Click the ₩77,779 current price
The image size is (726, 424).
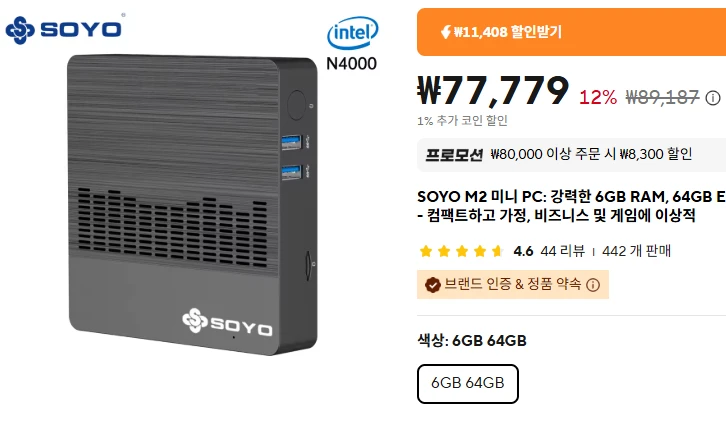(493, 90)
